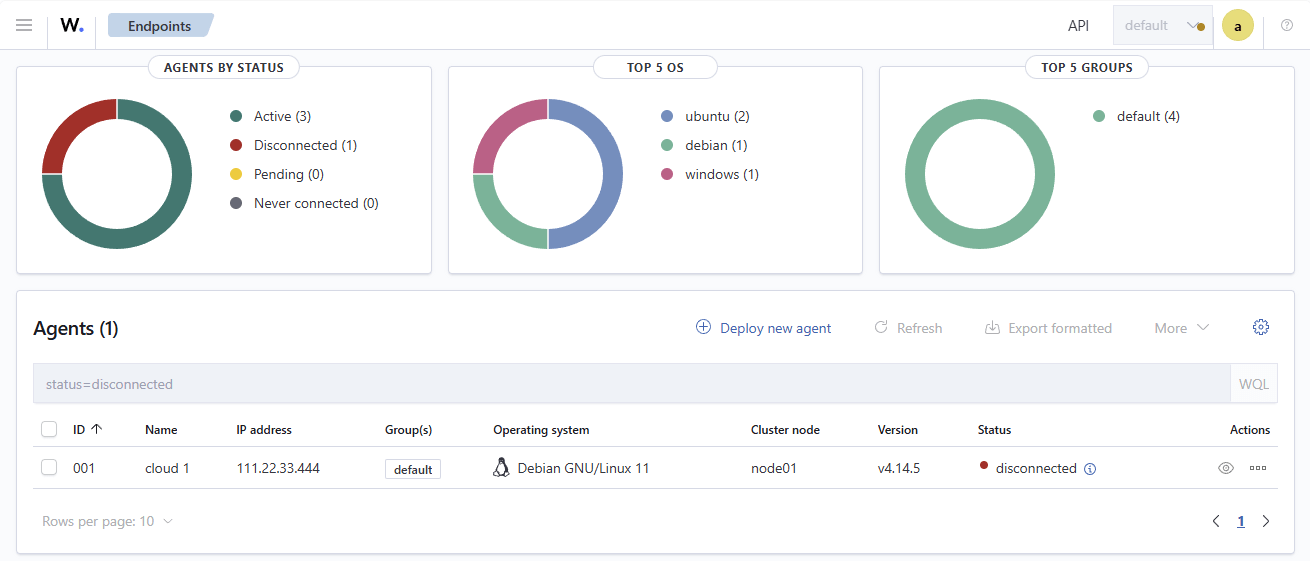The image size is (1310, 561).
Task: Open table settings gear icon
Action: click(1261, 327)
